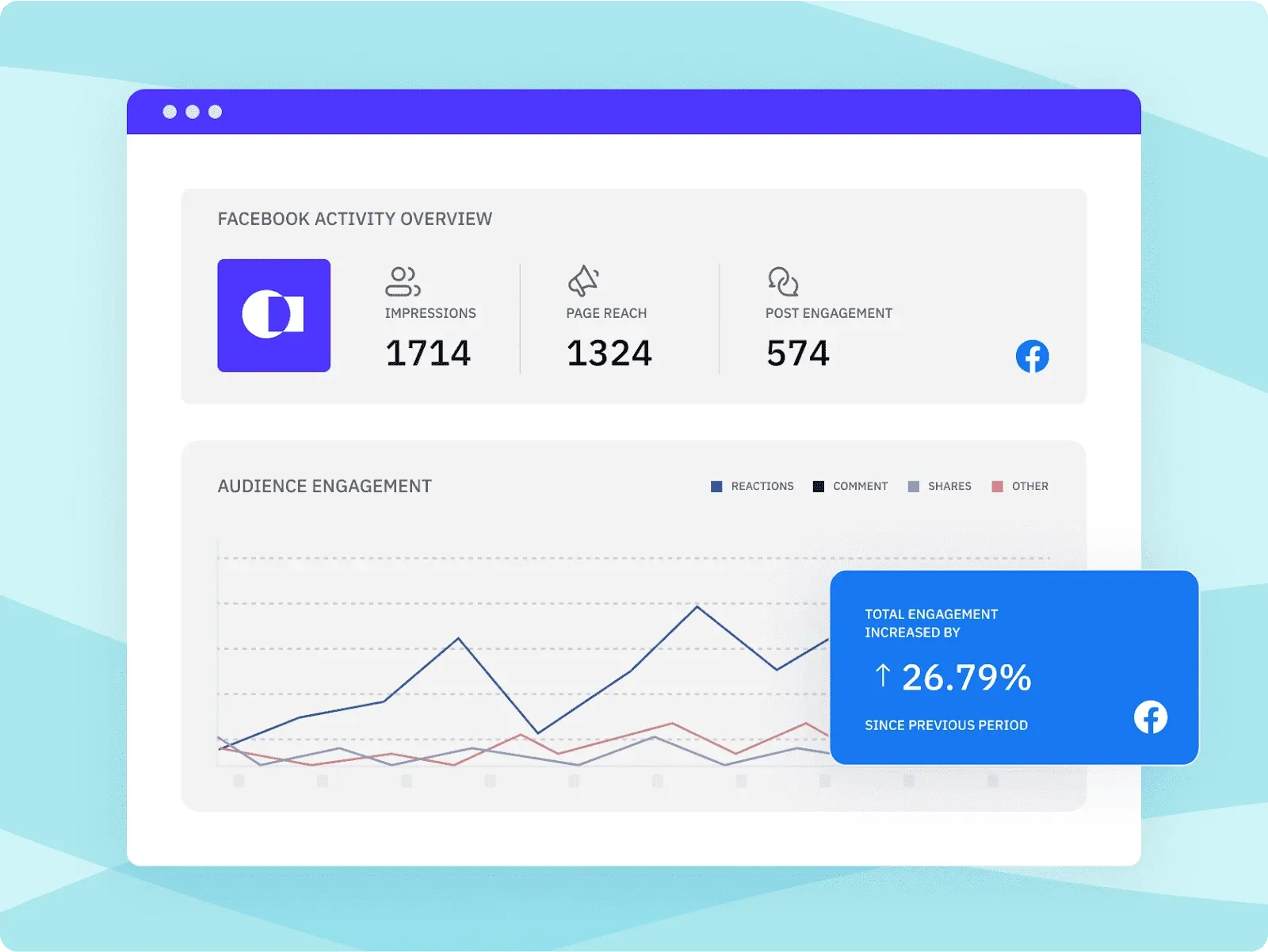This screenshot has height=952, width=1268.
Task: Click the Other legend label
Action: [1029, 487]
